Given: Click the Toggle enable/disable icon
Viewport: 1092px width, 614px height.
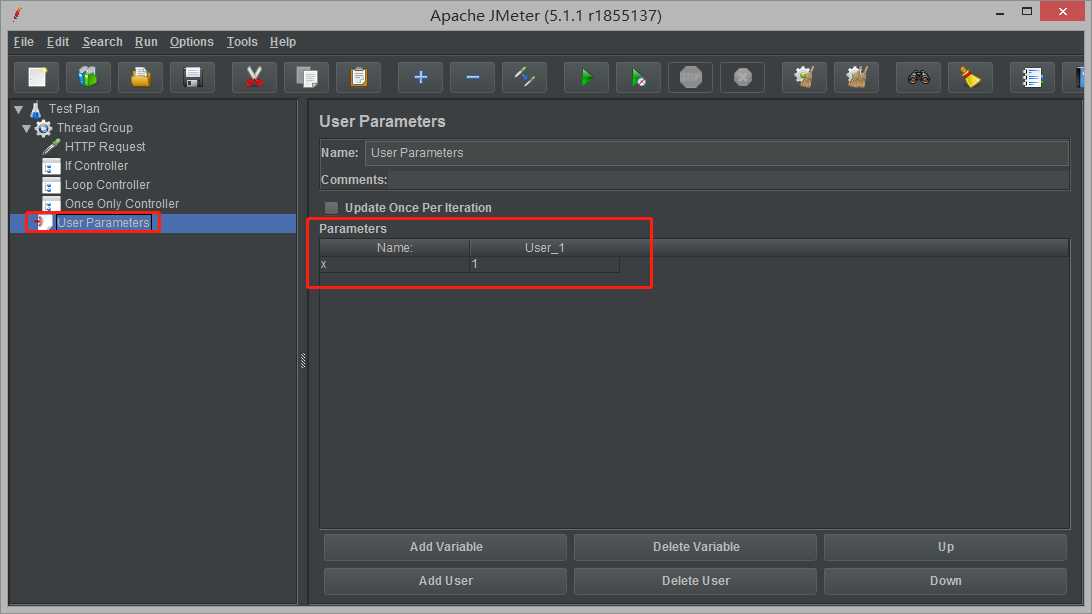Looking at the screenshot, I should coord(524,77).
